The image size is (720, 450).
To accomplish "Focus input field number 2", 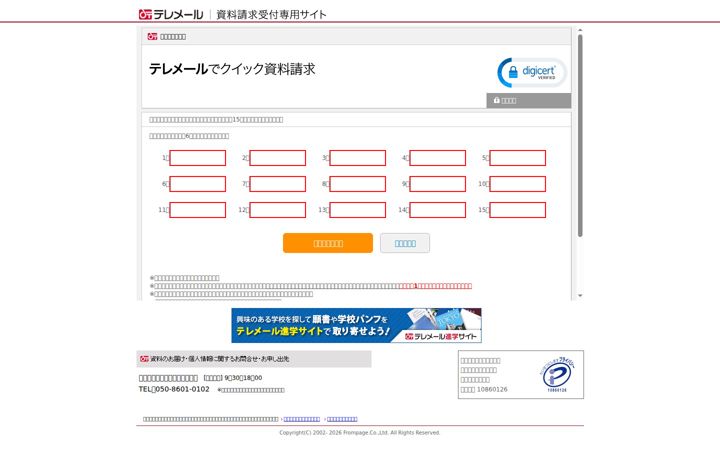I will point(277,158).
